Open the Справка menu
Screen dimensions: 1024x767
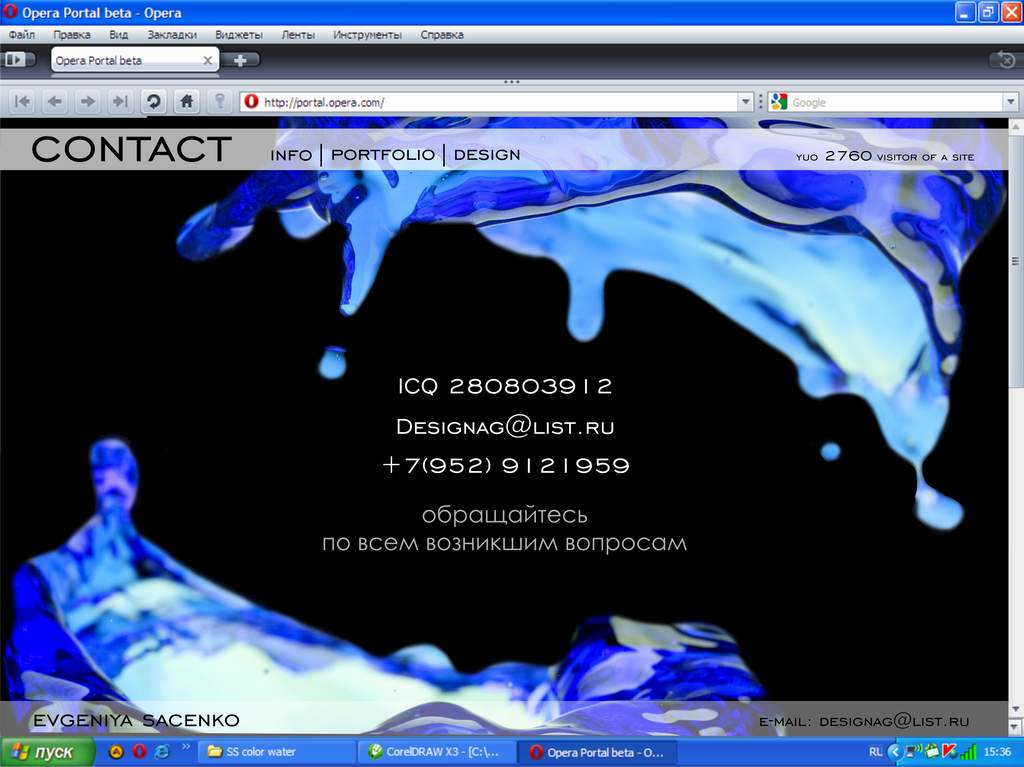(x=442, y=35)
